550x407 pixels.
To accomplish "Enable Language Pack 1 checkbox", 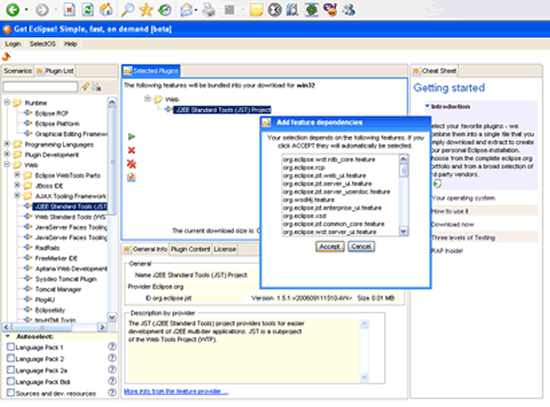I will 11,347.
